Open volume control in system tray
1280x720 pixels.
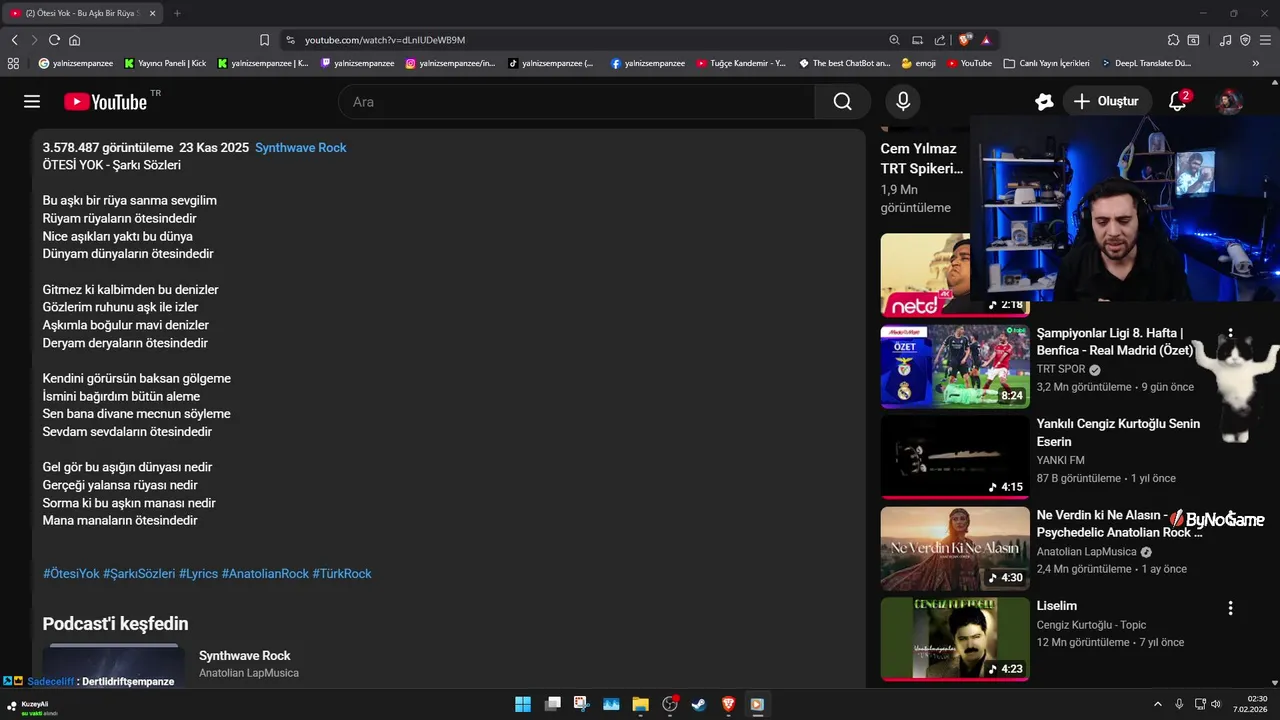pyautogui.click(x=1216, y=704)
